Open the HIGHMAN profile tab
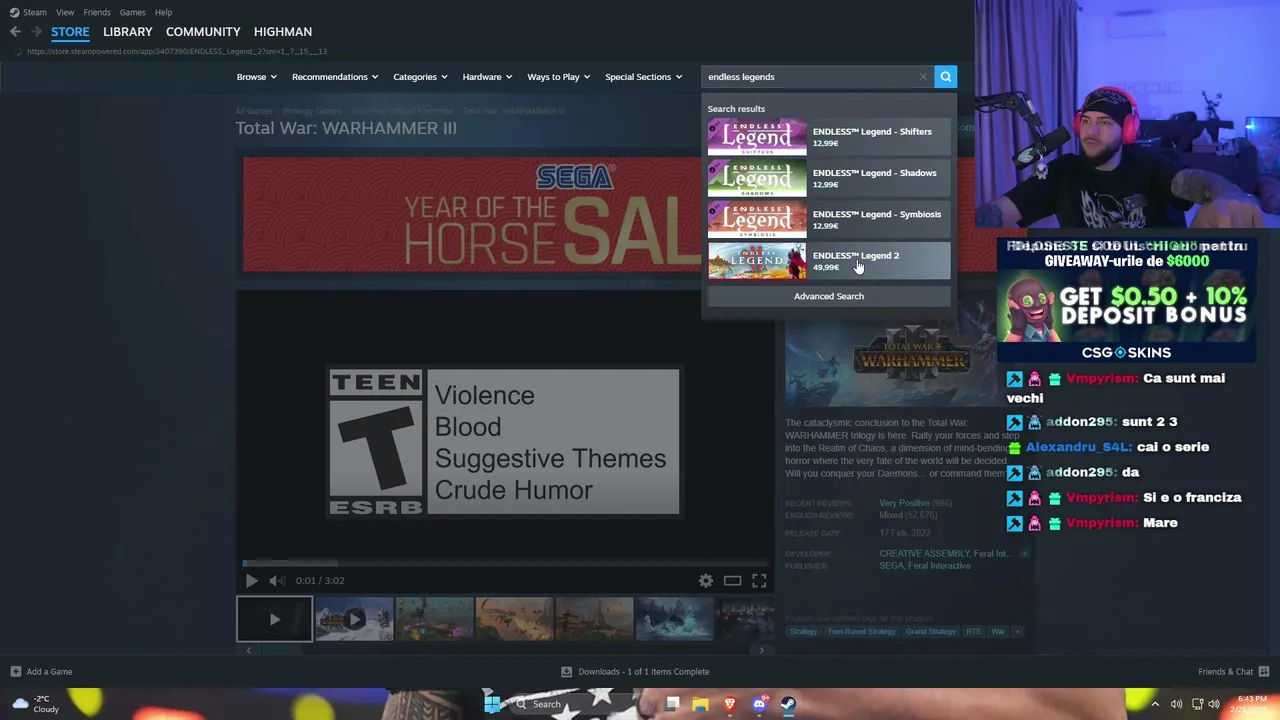1280x720 pixels. click(x=283, y=32)
